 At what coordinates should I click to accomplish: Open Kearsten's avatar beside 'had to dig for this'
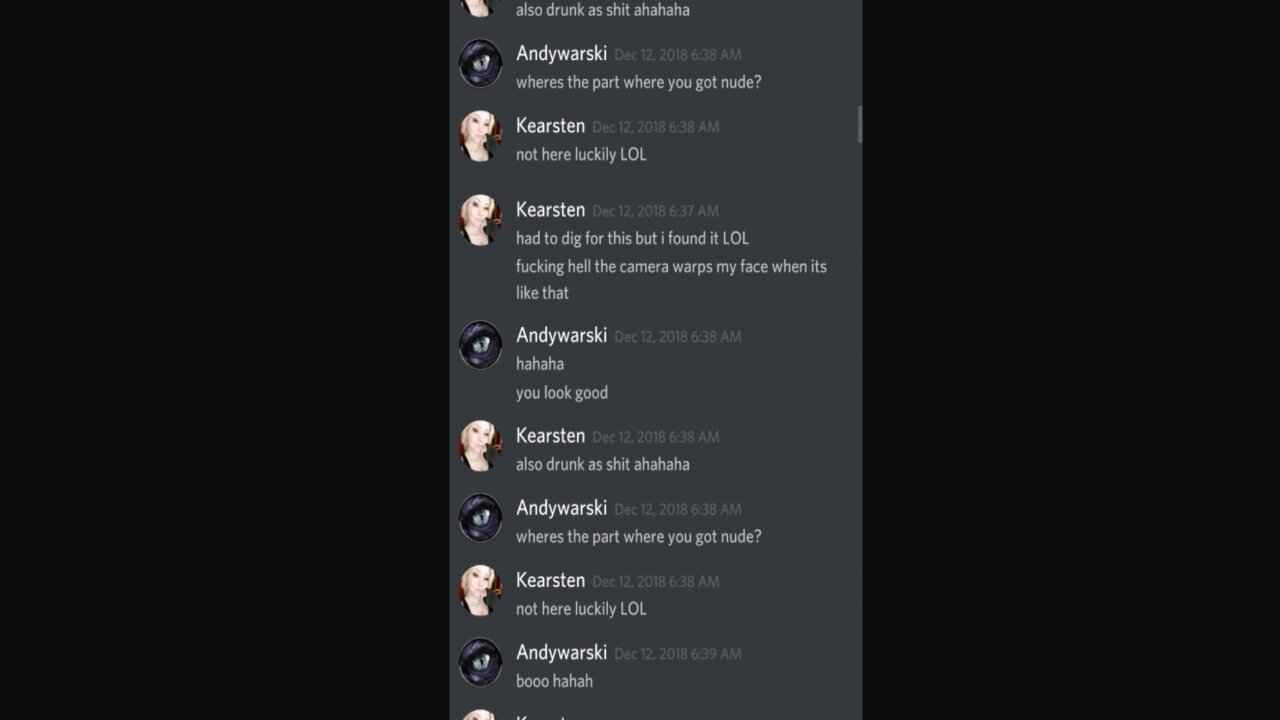pyautogui.click(x=480, y=220)
